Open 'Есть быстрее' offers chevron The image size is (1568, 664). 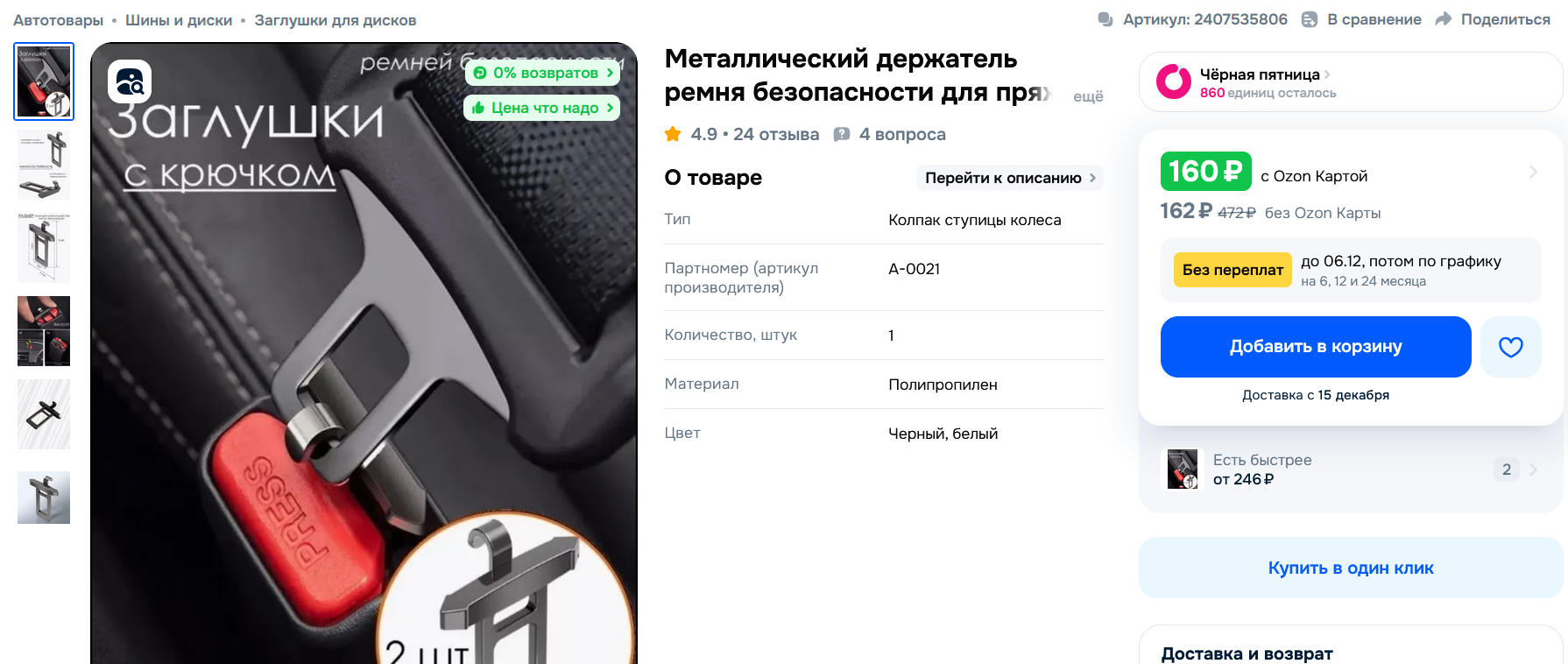(x=1533, y=470)
